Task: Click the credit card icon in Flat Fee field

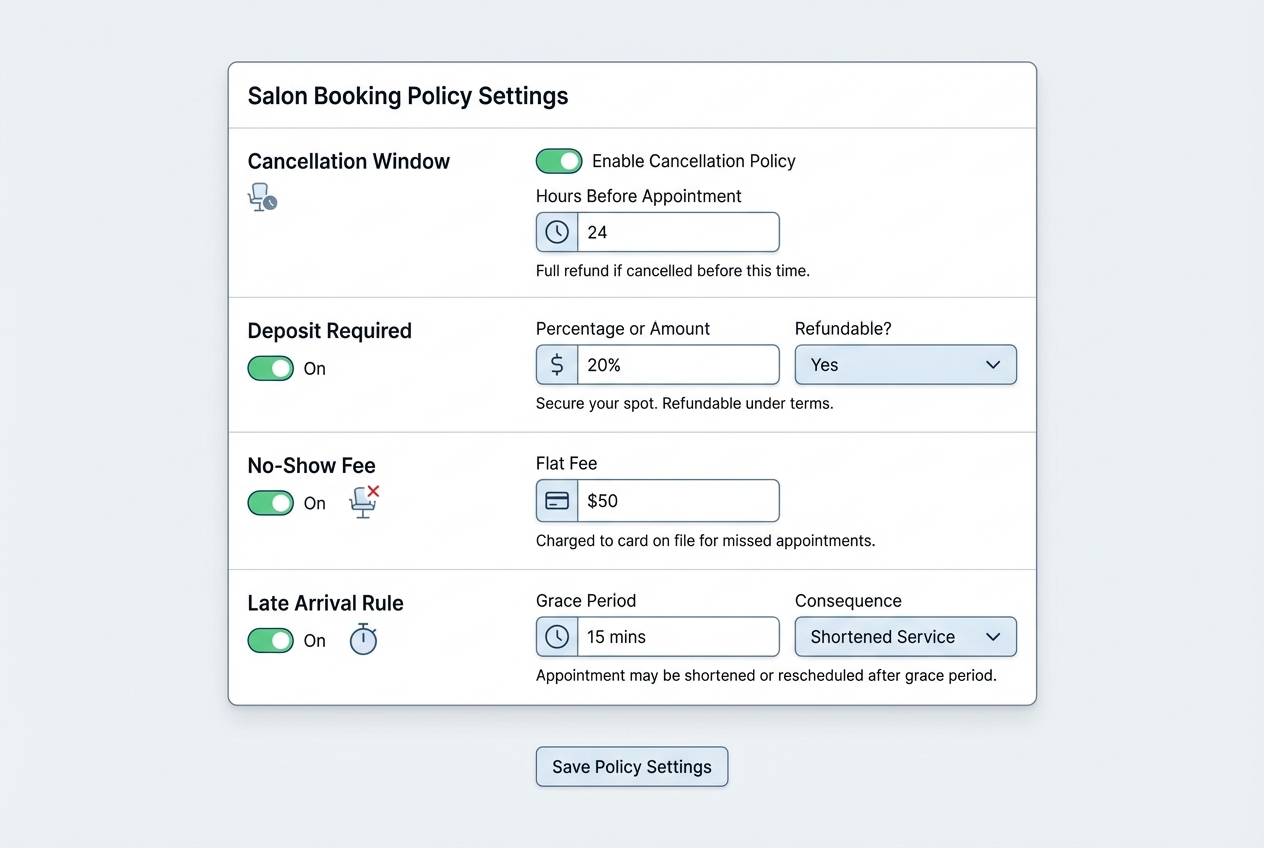Action: [556, 500]
